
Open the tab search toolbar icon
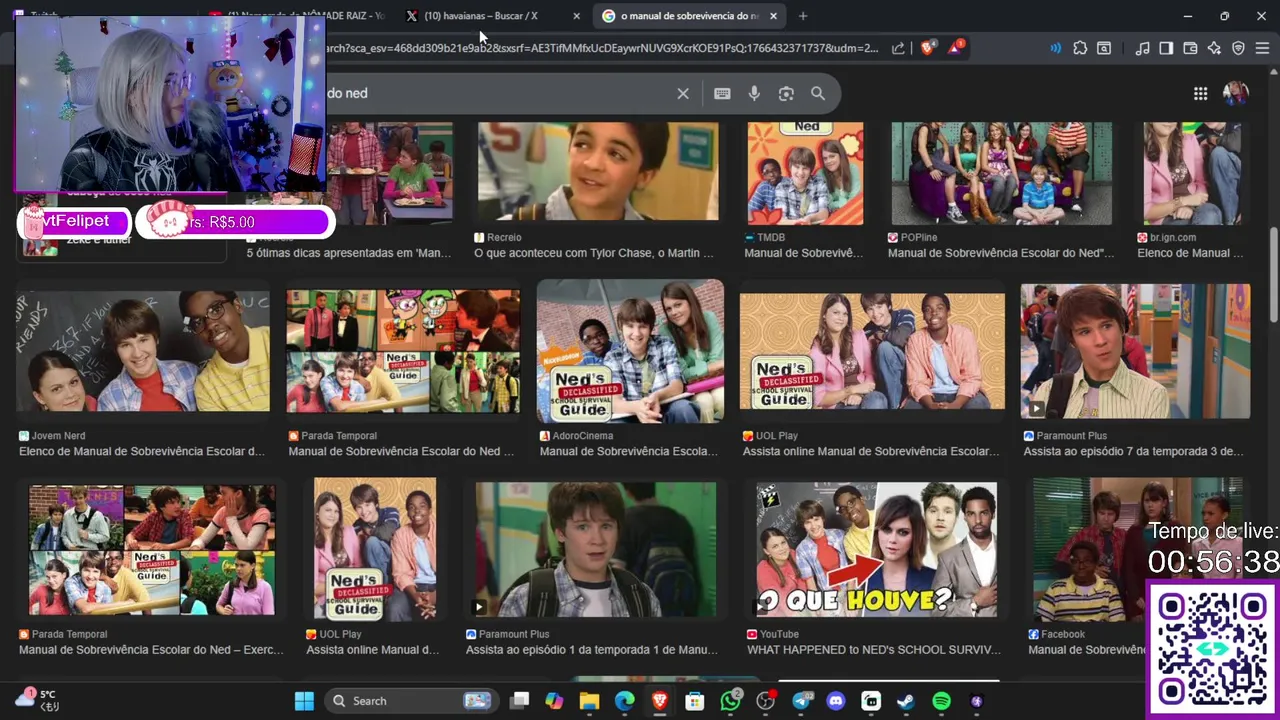(1104, 48)
